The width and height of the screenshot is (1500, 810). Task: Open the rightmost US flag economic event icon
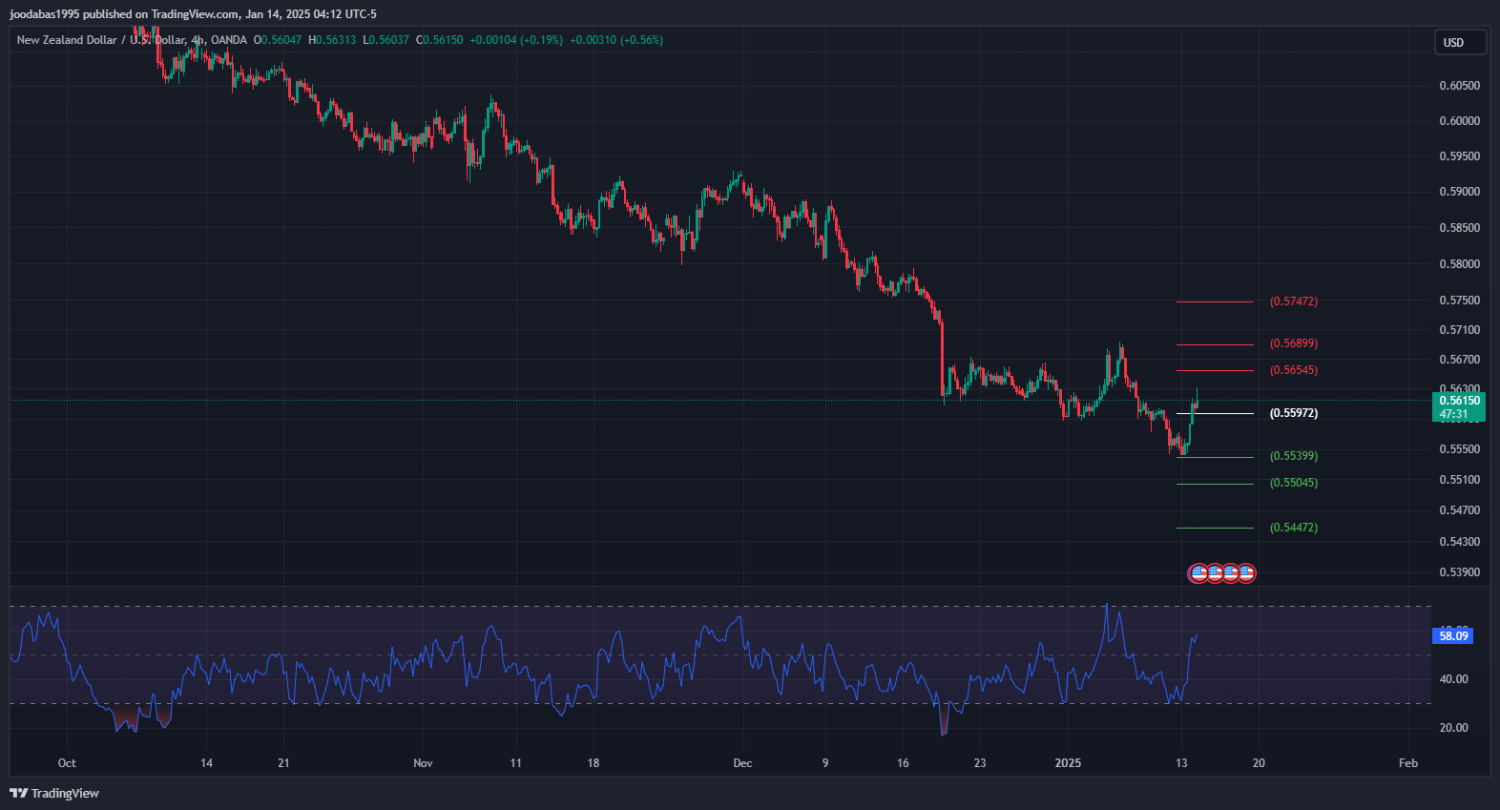pyautogui.click(x=1246, y=573)
